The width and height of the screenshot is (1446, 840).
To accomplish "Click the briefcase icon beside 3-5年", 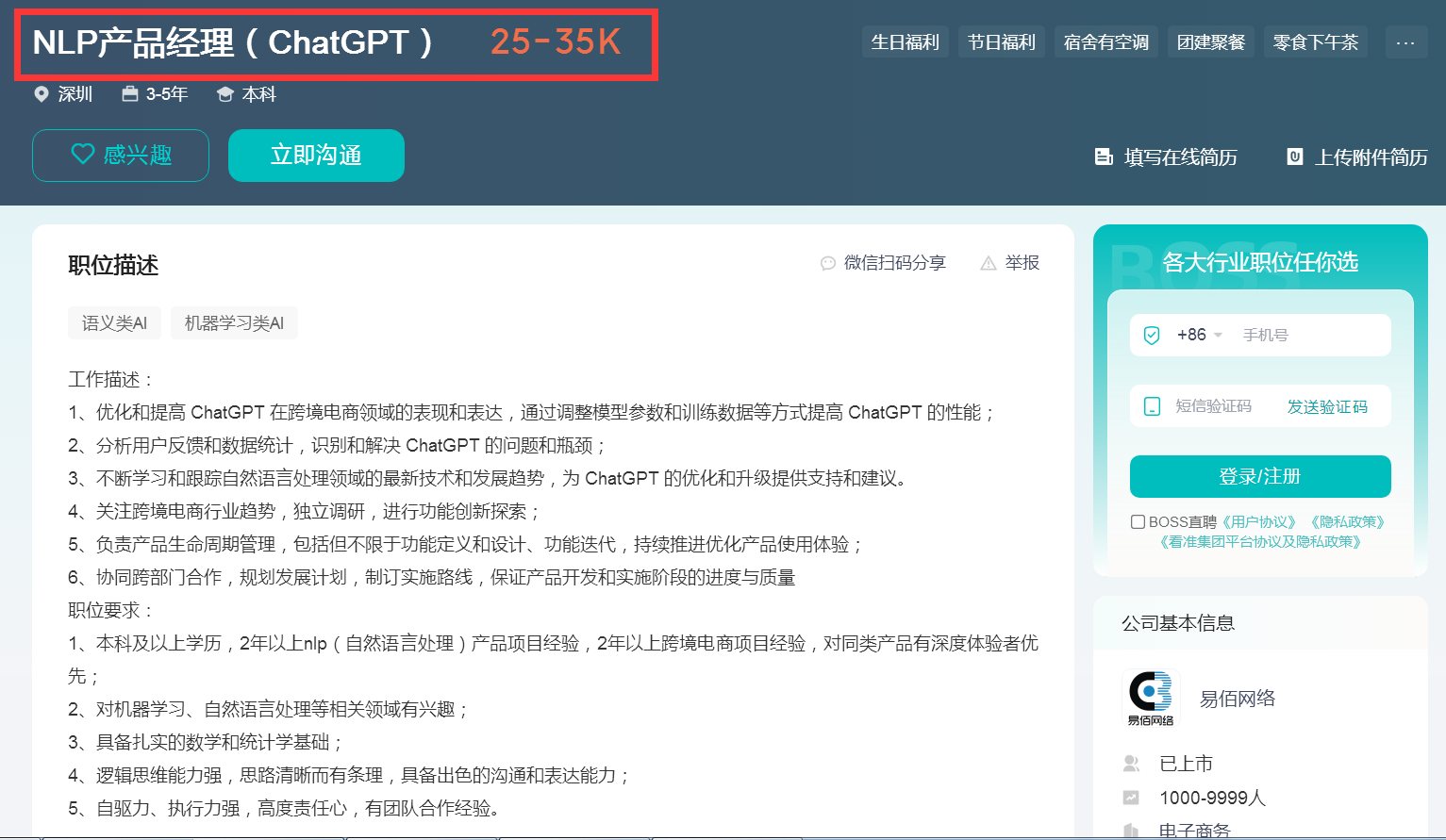I will pos(130,94).
